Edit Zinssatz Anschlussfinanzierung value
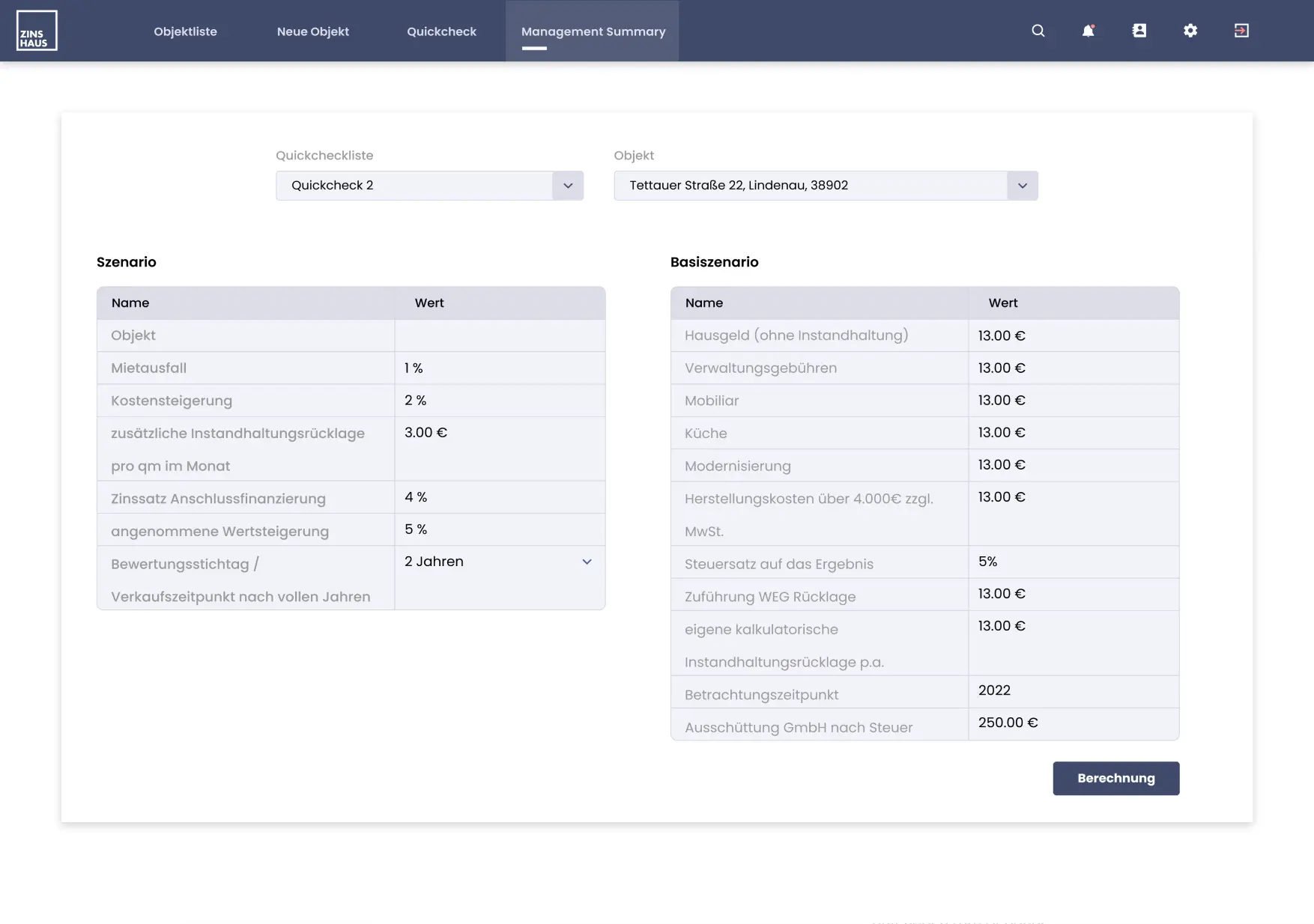Screen dimensions: 1314x924 [x=499, y=497]
